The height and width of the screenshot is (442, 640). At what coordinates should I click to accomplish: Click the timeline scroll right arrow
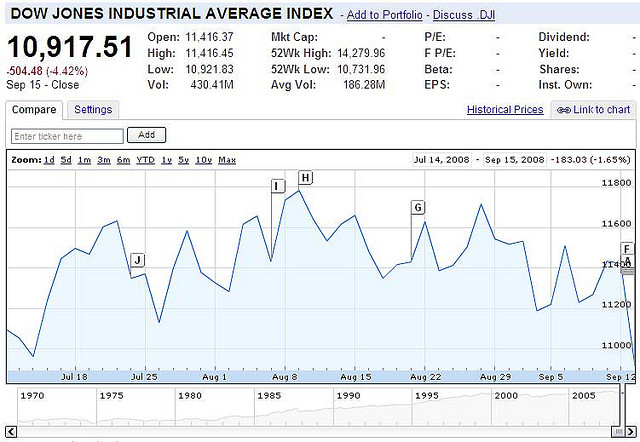click(x=631, y=431)
